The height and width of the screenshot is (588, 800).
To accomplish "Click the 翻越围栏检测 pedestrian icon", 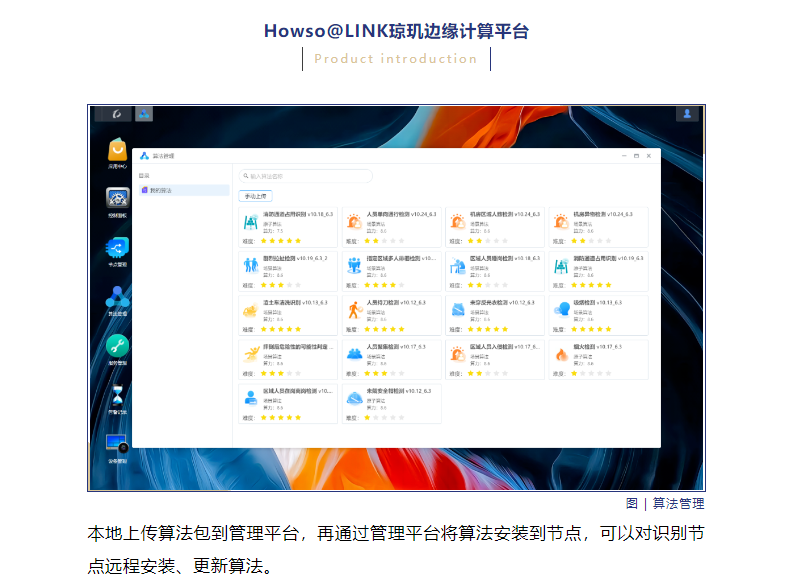I will coord(249,264).
